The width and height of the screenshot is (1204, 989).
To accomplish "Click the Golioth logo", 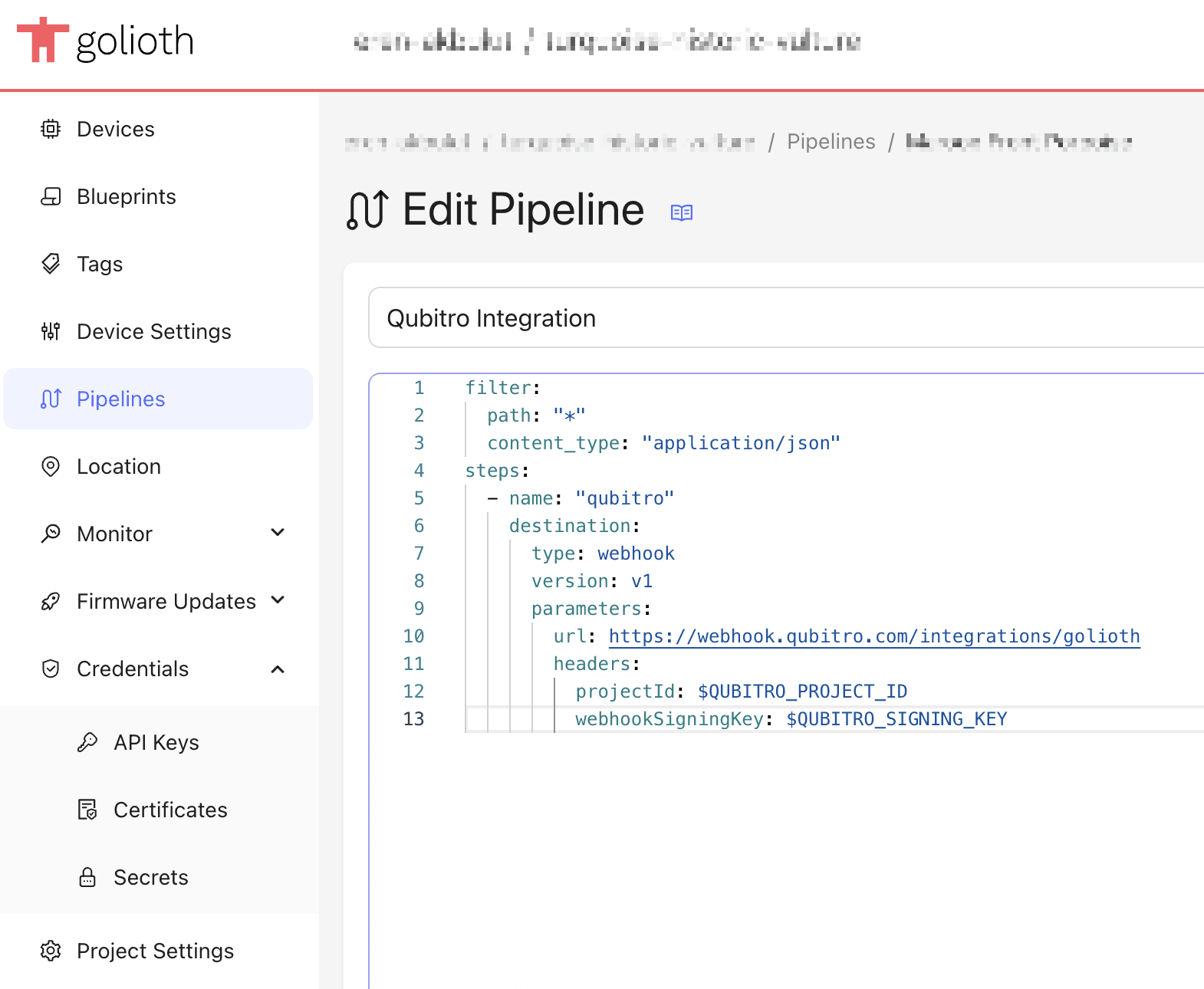I will tap(105, 41).
